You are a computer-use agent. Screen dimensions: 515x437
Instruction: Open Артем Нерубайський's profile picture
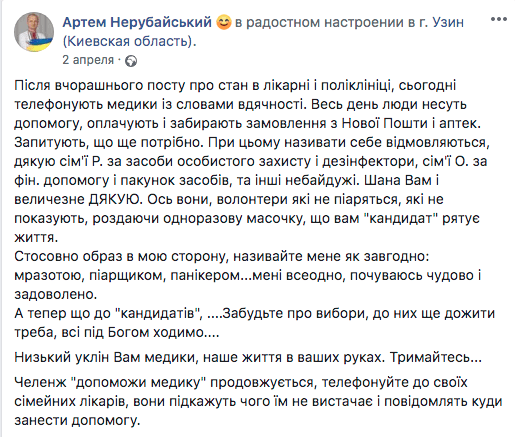tap(34, 32)
